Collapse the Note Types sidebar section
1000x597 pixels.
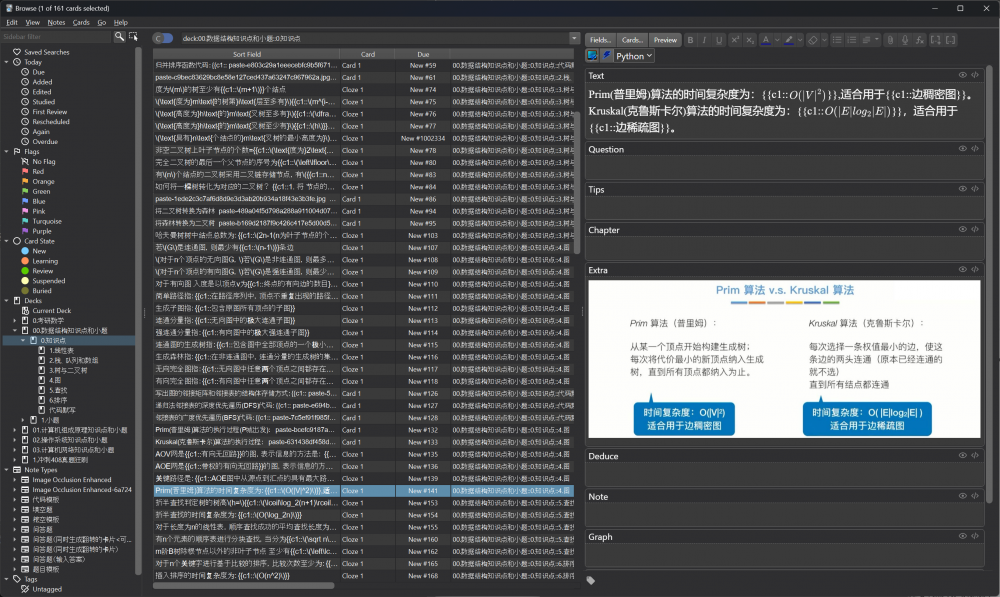click(6, 470)
